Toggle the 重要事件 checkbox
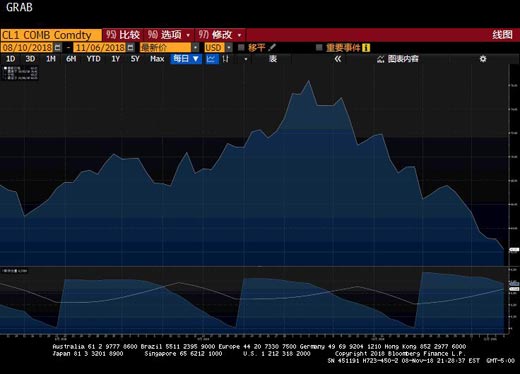The width and height of the screenshot is (520, 374). click(319, 47)
